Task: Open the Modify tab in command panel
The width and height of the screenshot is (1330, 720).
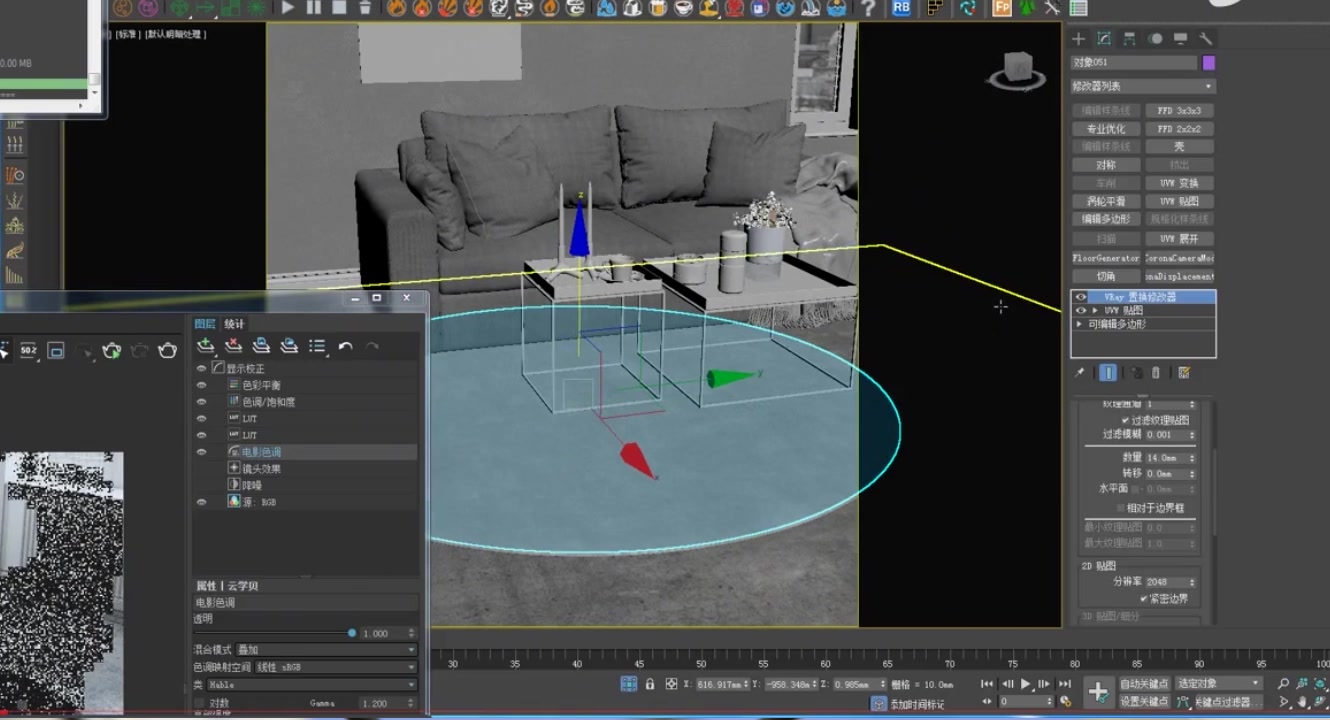Action: [1104, 39]
